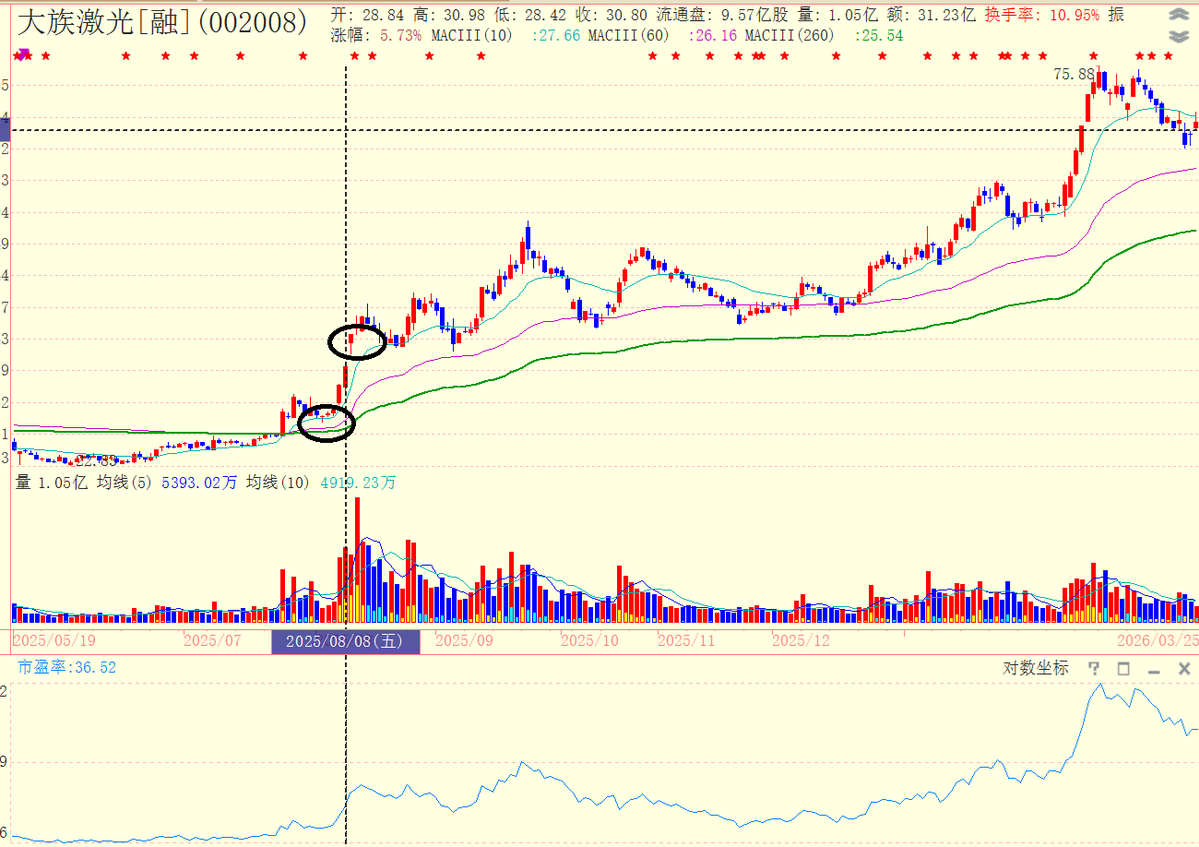Click the 换手率: 10.95% text
The height and width of the screenshot is (847, 1199).
click(1042, 15)
